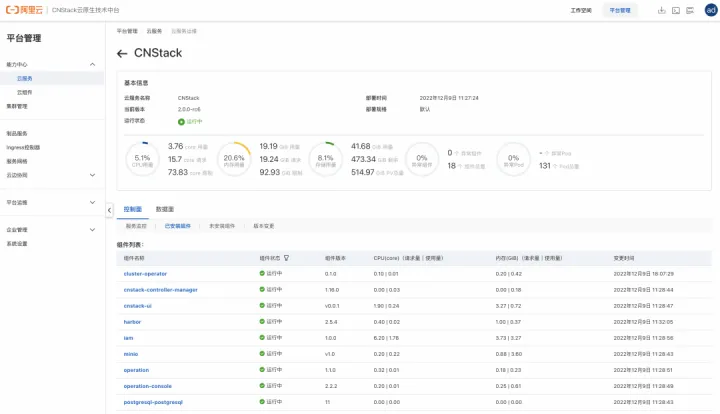Open the cluster-operator component link

(145, 274)
